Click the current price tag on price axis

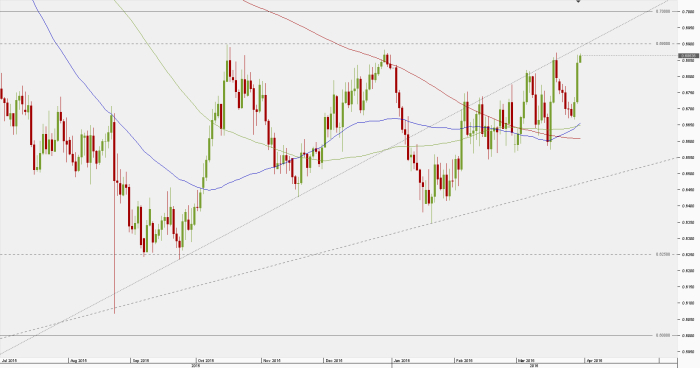(x=688, y=56)
